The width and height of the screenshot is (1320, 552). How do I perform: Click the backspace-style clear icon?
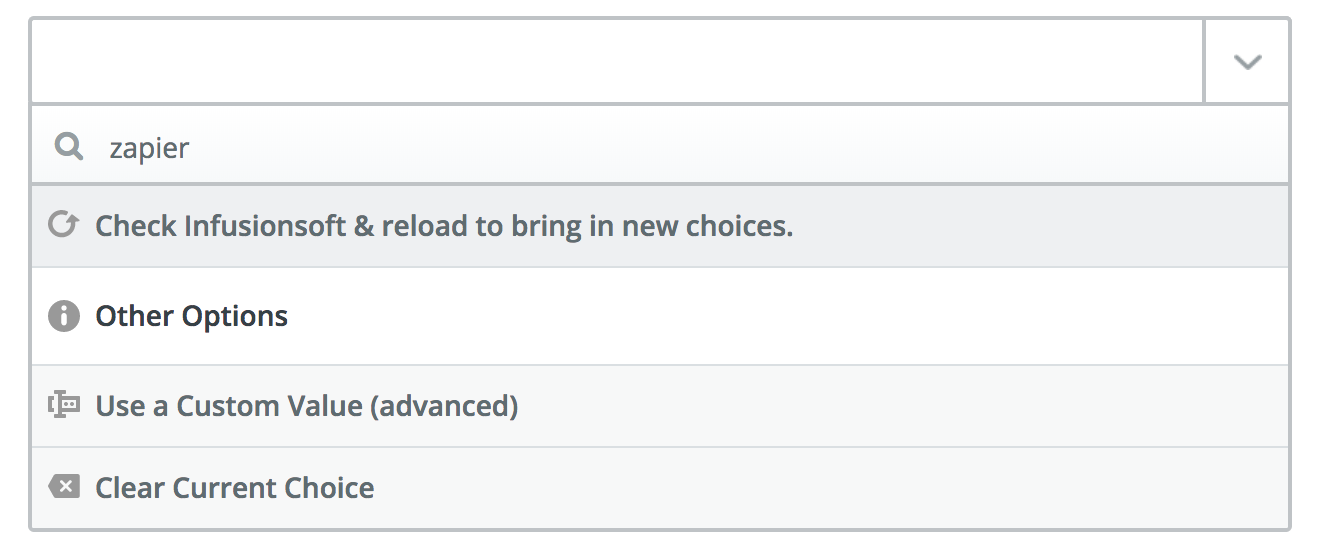64,488
